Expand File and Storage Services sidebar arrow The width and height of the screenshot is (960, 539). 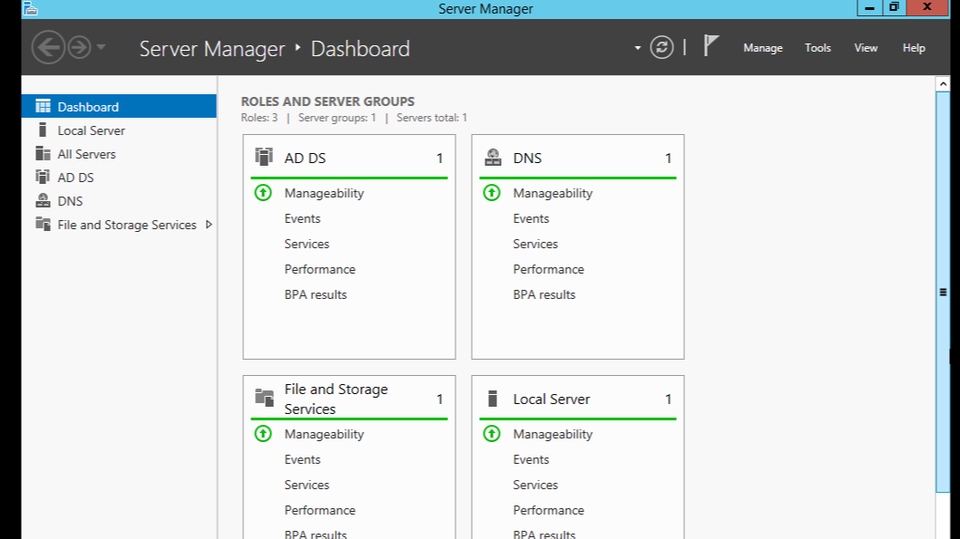coord(208,225)
